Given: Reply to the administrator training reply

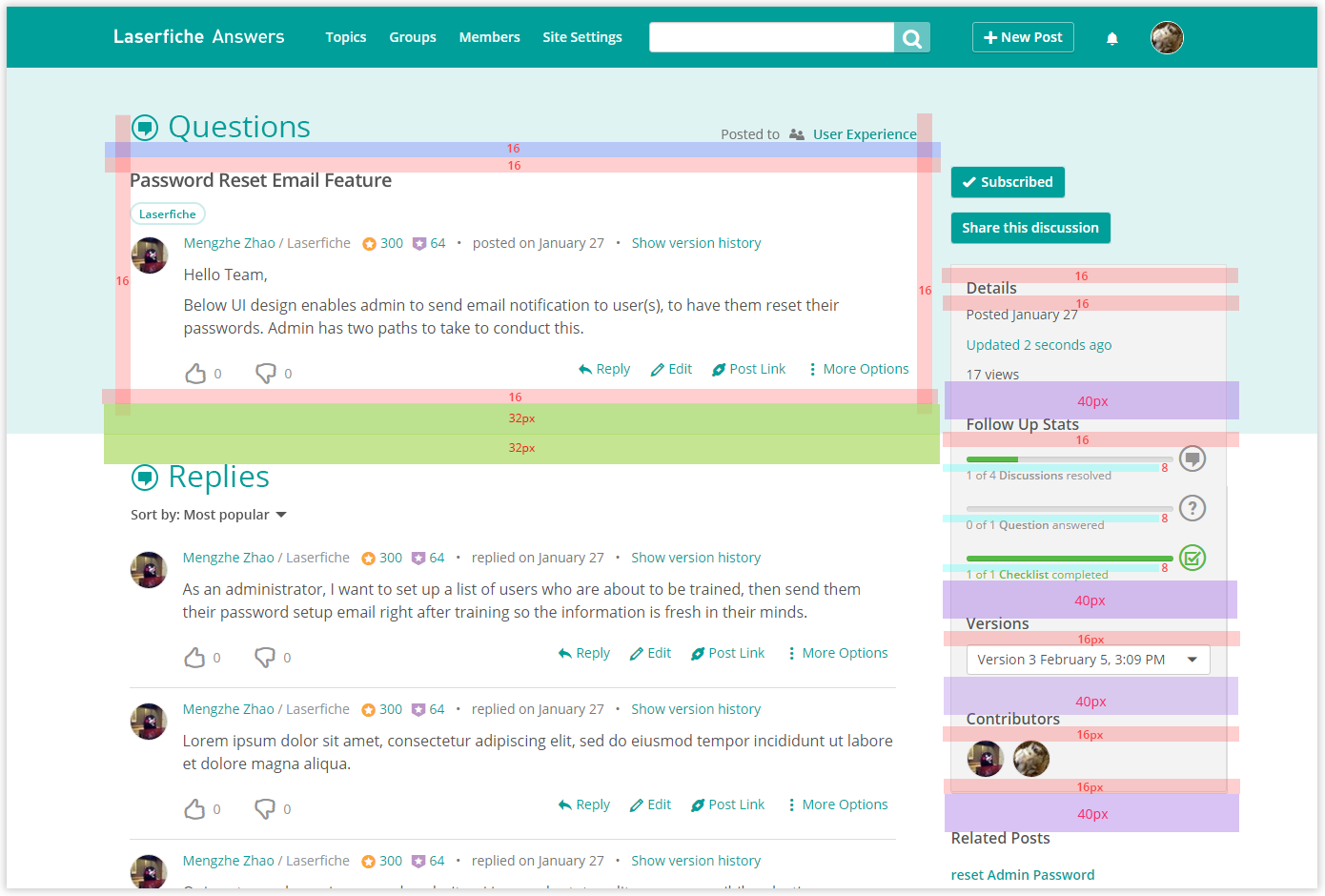Looking at the screenshot, I should pyautogui.click(x=584, y=653).
